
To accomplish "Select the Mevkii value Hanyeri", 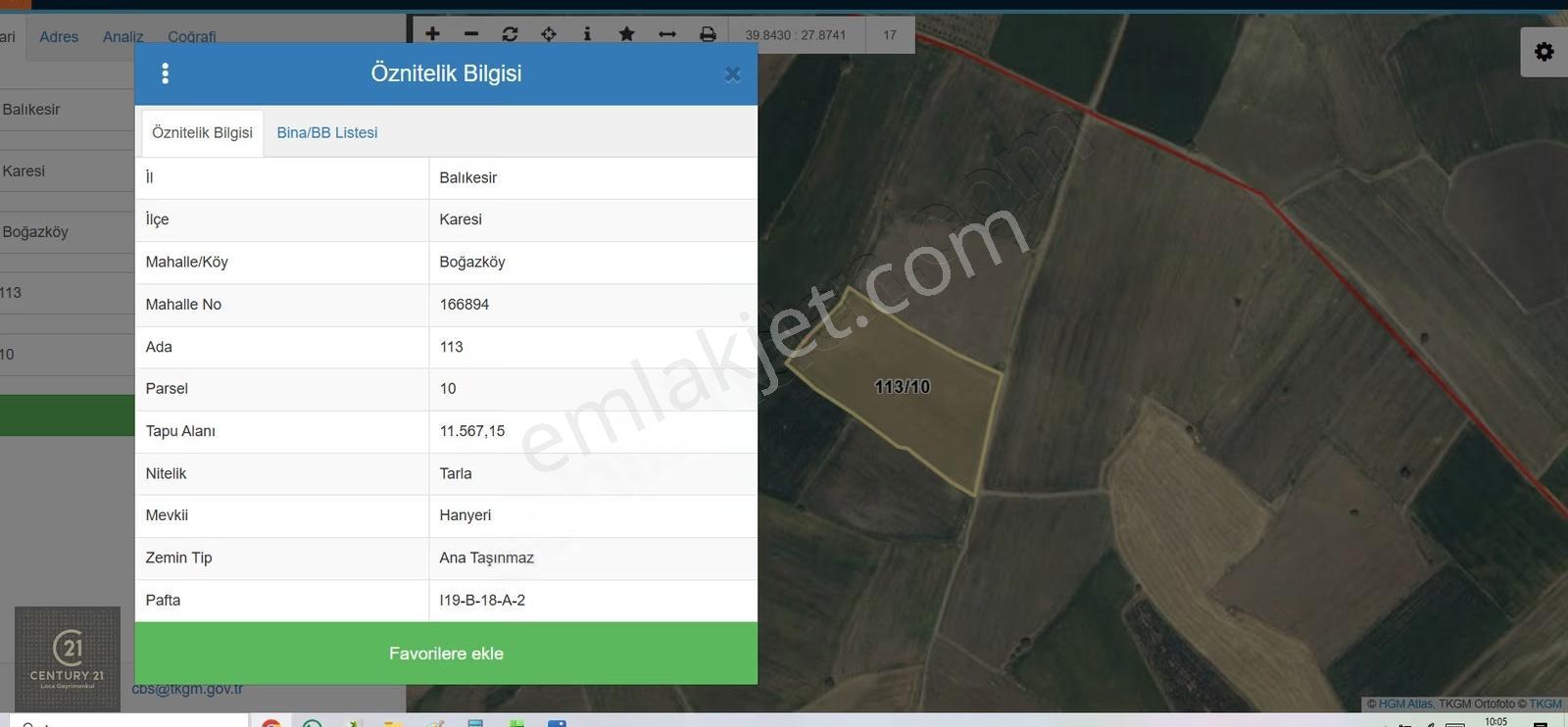I will tap(465, 515).
